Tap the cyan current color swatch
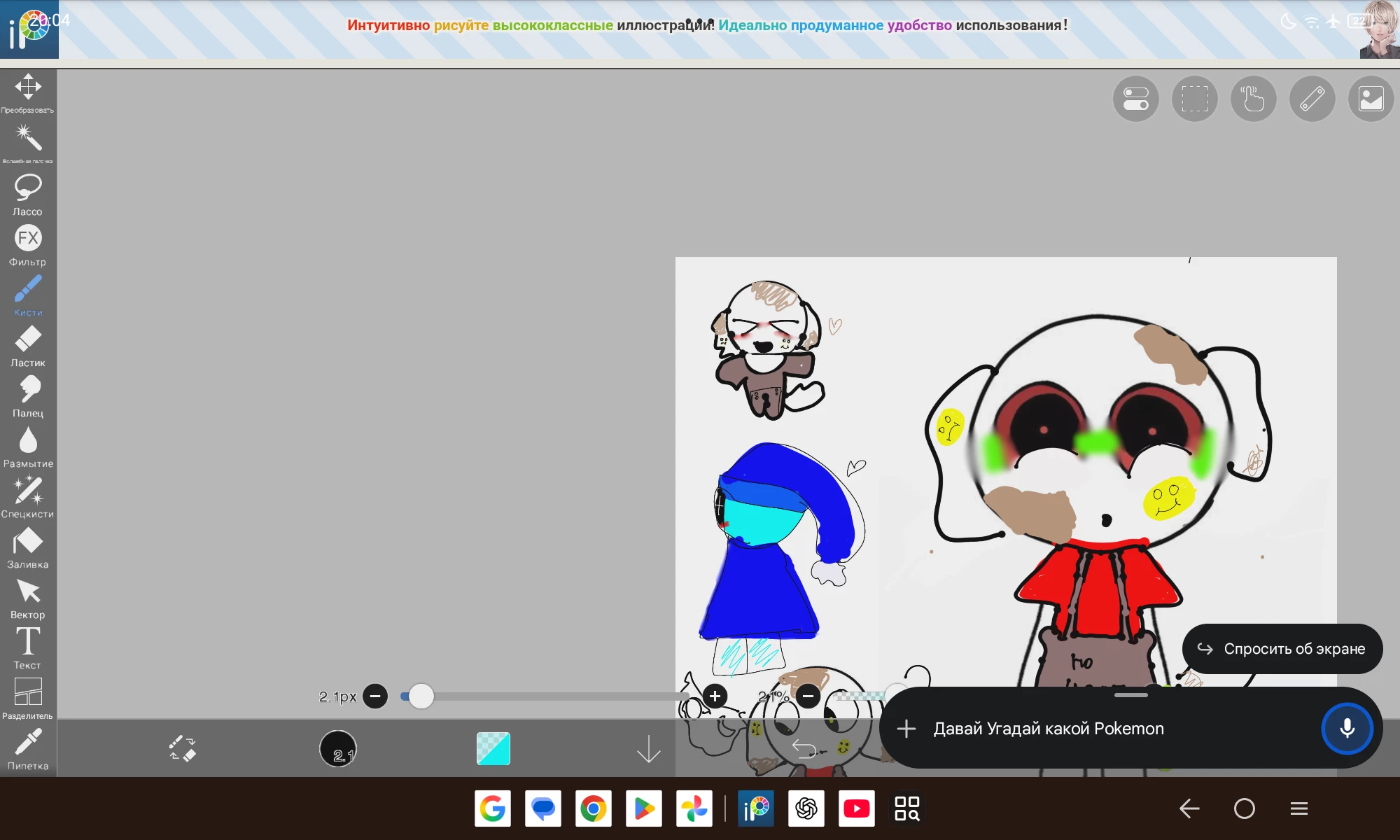1400x840 pixels. click(493, 748)
